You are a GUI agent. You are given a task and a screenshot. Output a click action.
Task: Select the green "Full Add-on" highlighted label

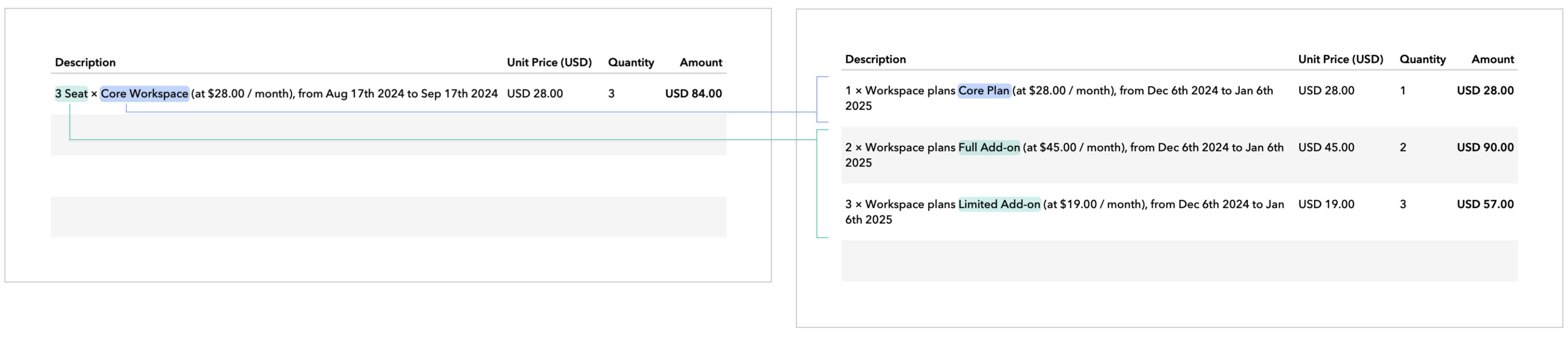click(x=989, y=147)
